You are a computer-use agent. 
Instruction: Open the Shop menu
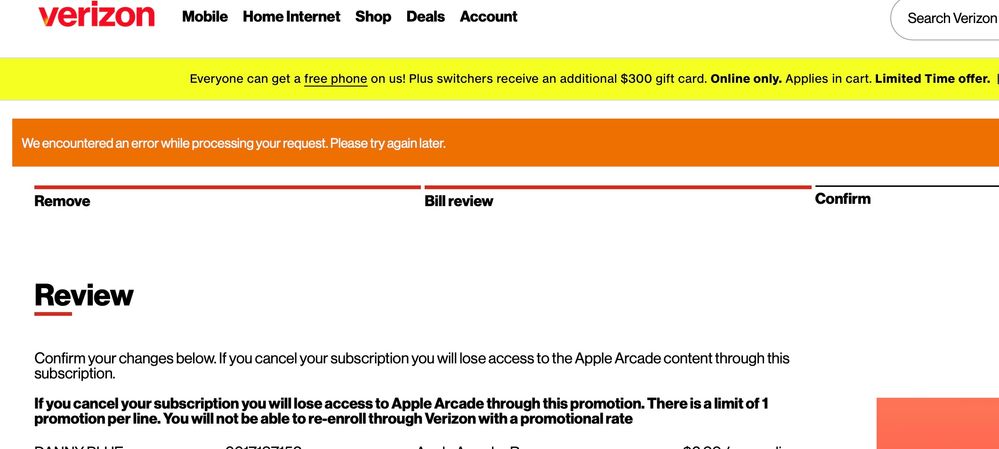(373, 17)
